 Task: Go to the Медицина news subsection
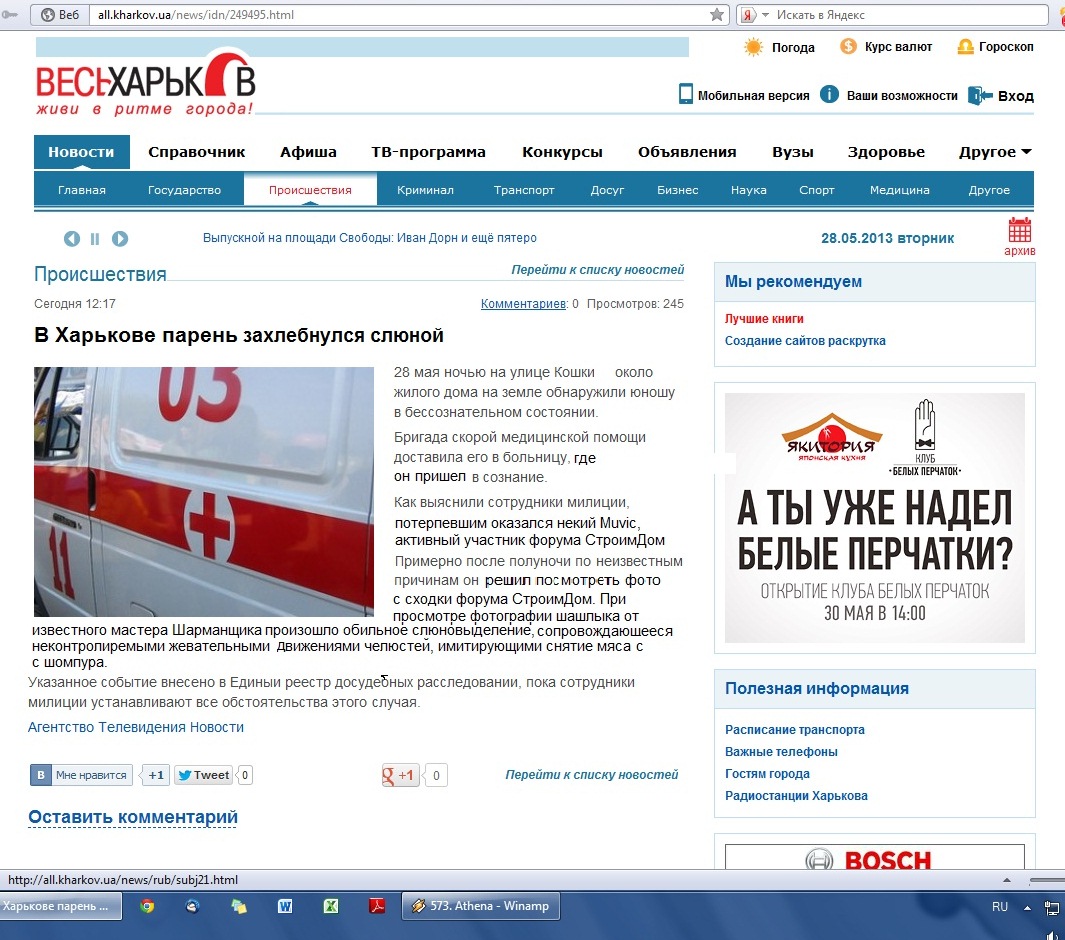[900, 190]
